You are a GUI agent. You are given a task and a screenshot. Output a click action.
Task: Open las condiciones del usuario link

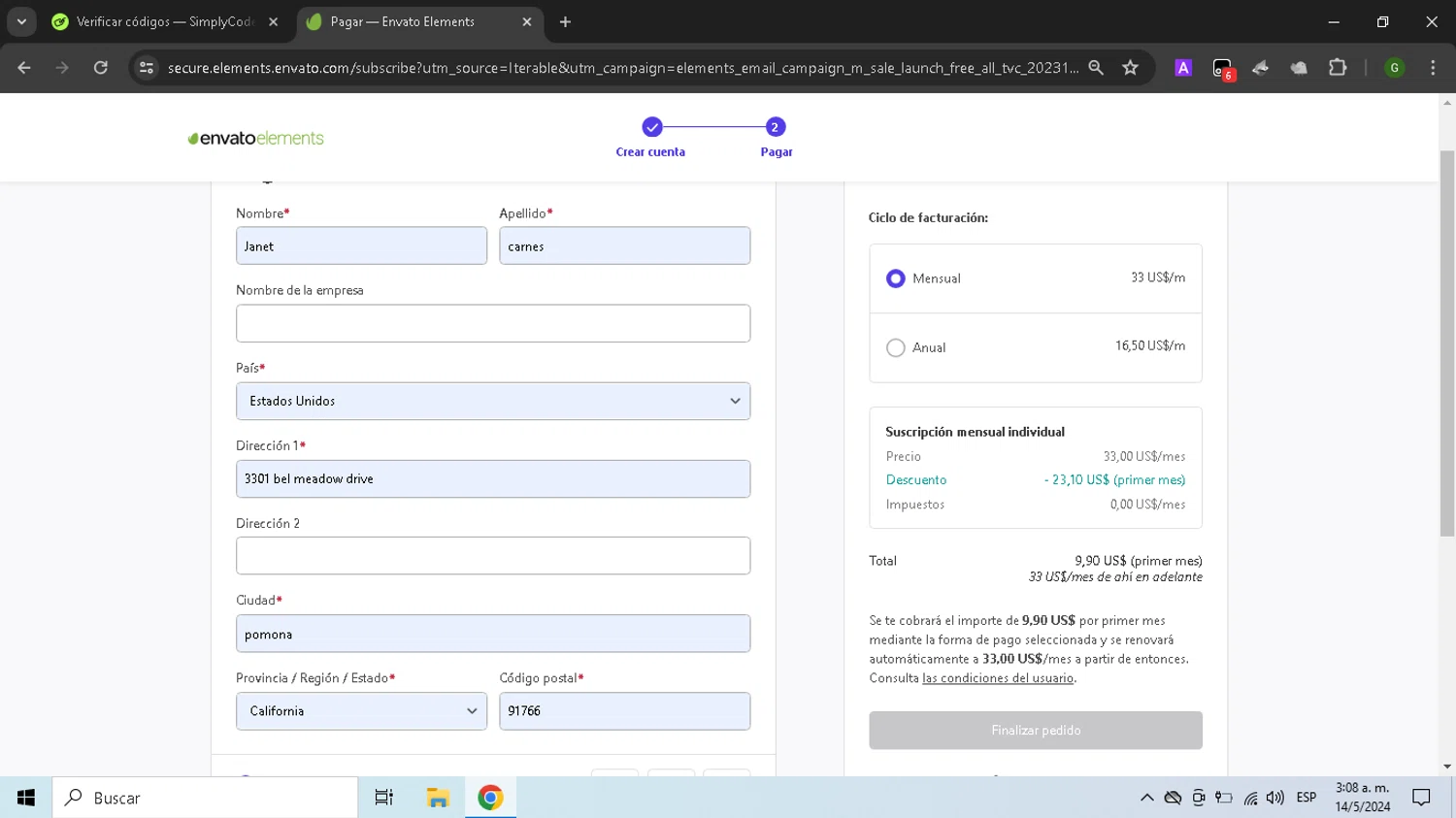[x=998, y=678]
